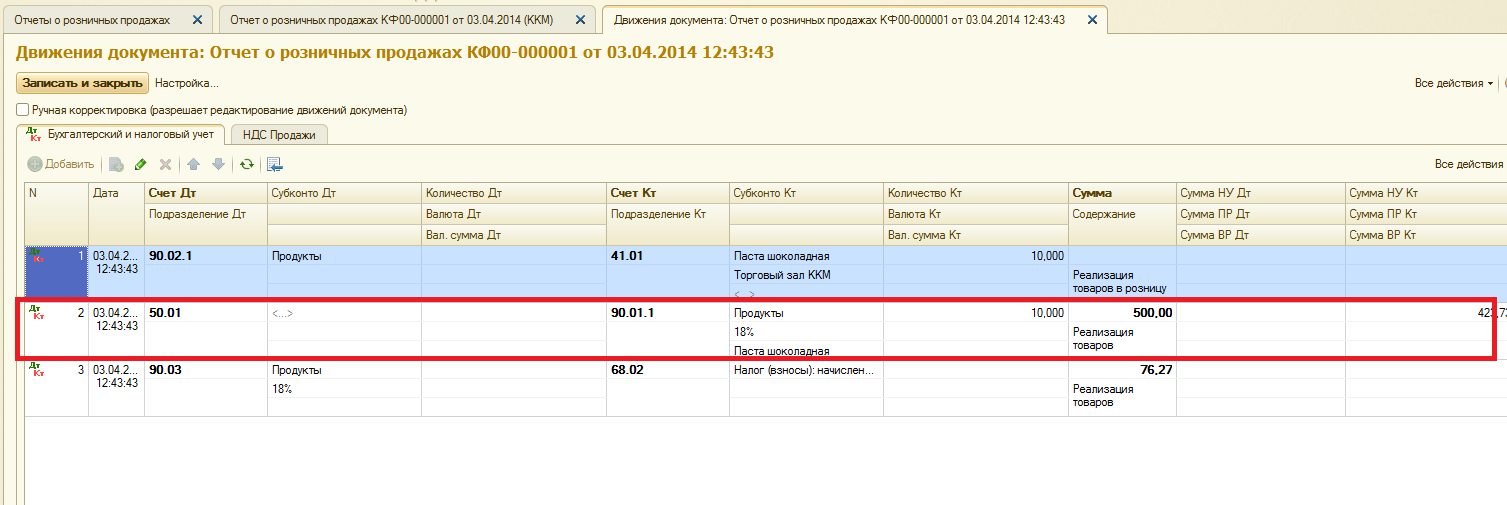
Task: Click the Дт/Кт icon on accounting tab
Action: (x=34, y=134)
